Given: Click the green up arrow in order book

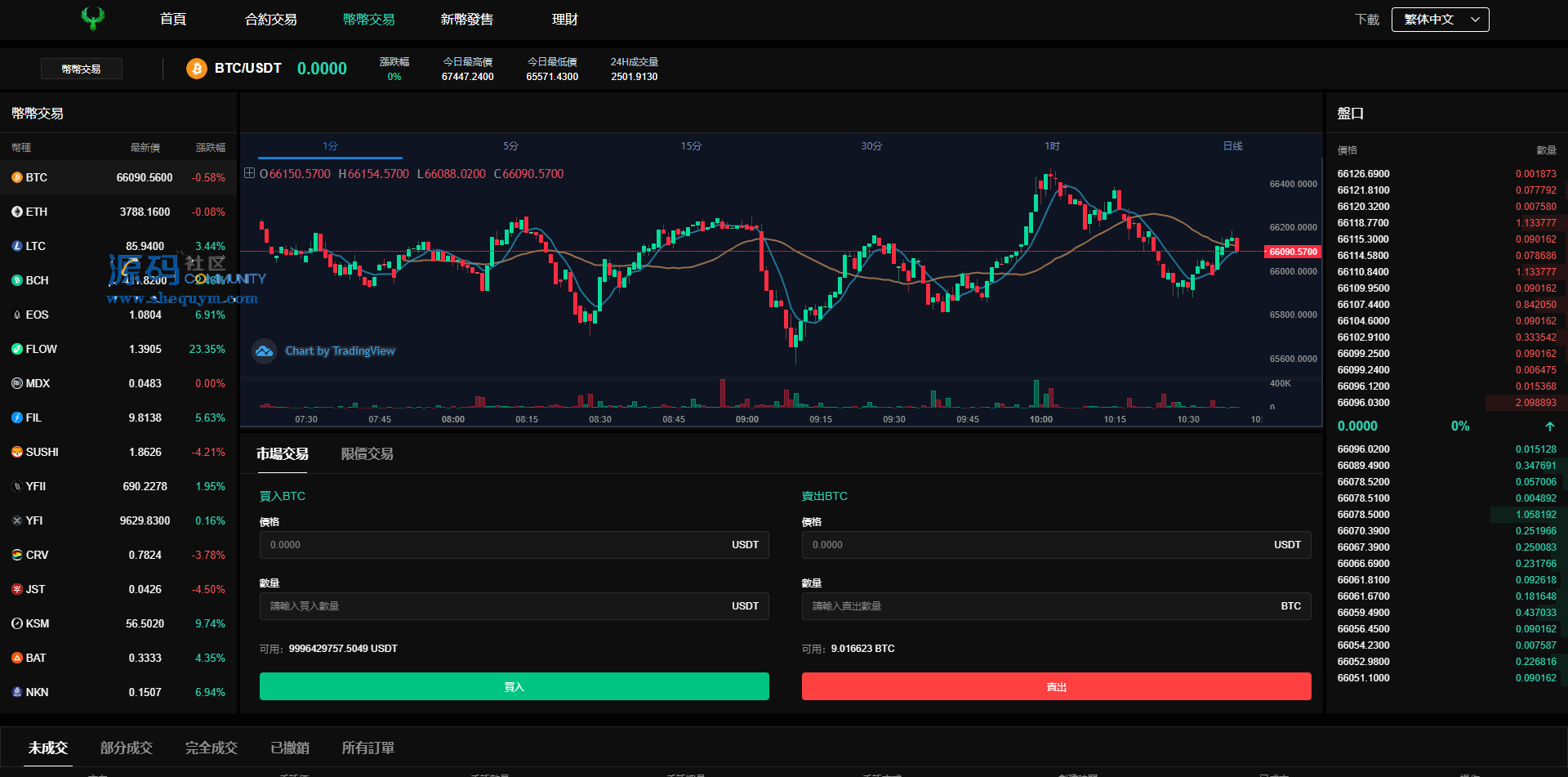Looking at the screenshot, I should (x=1549, y=426).
